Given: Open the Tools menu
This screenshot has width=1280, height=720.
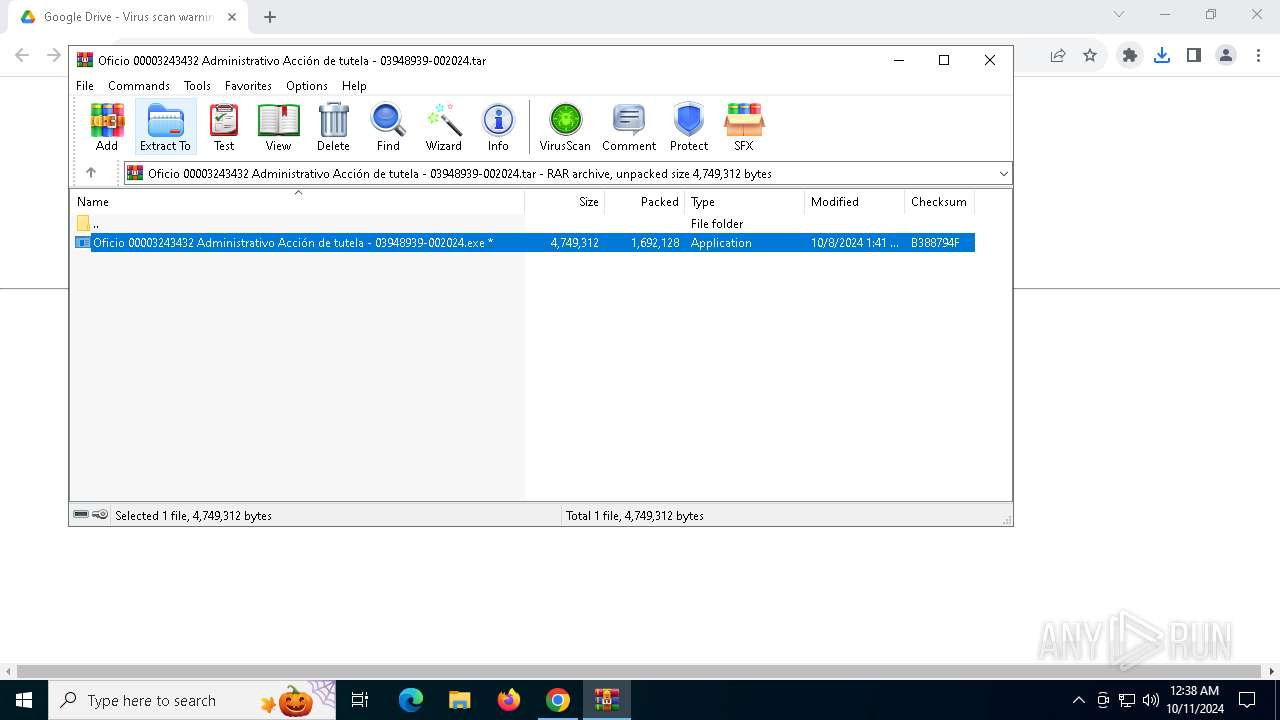Looking at the screenshot, I should (x=197, y=86).
